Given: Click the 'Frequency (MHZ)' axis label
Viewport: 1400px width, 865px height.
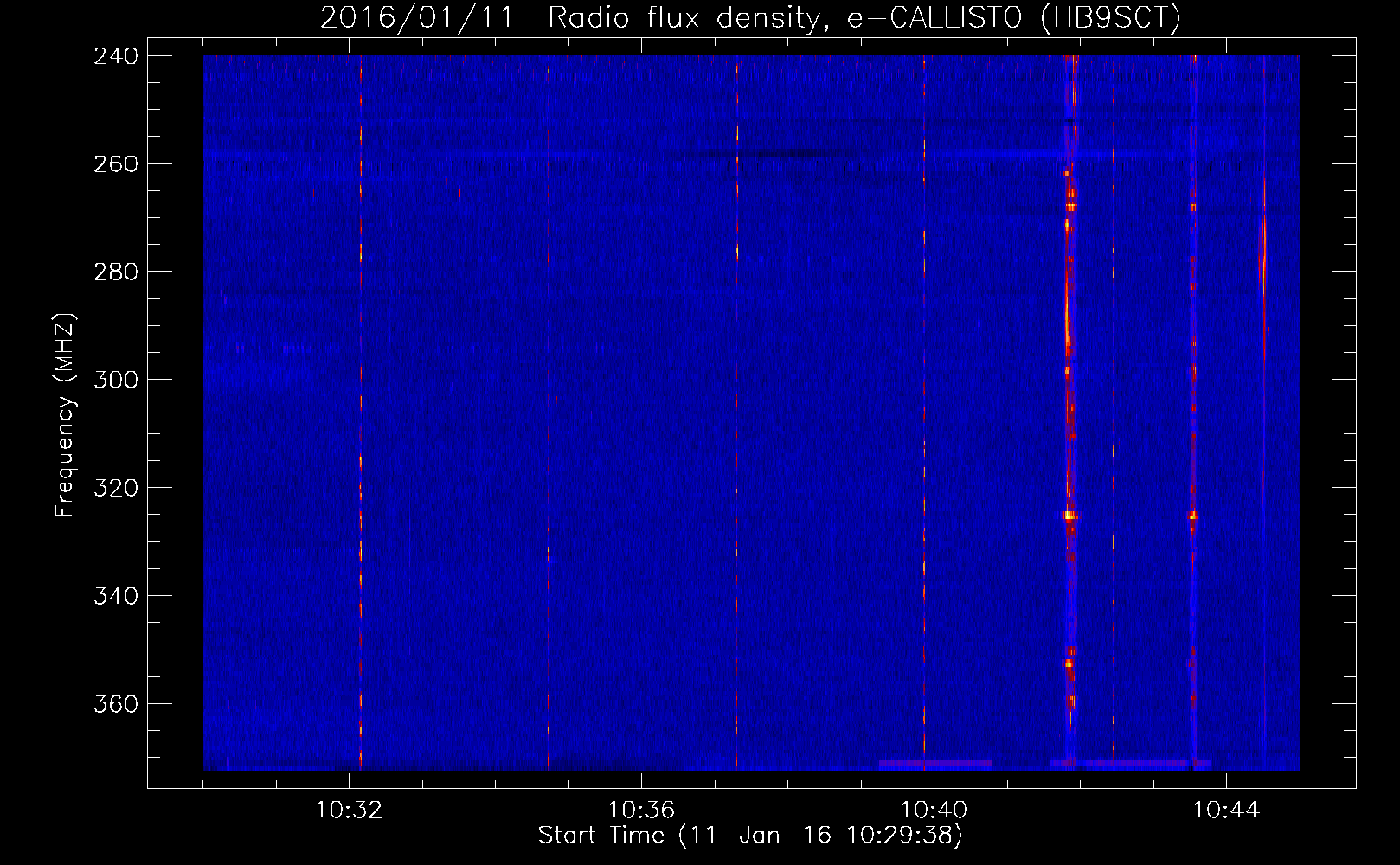Looking at the screenshot, I should [x=65, y=415].
